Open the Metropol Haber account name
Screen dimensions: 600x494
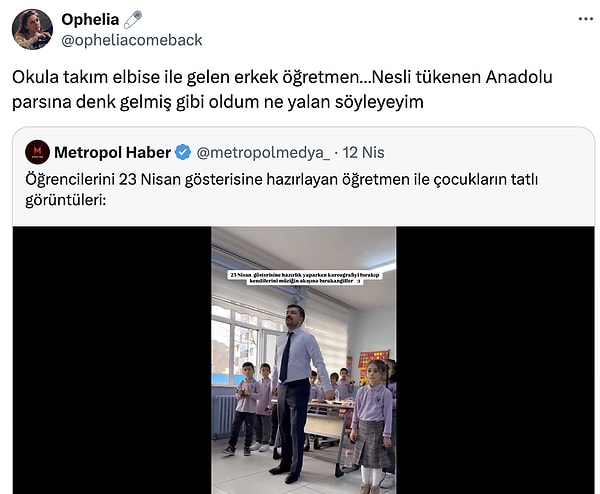[x=112, y=152]
